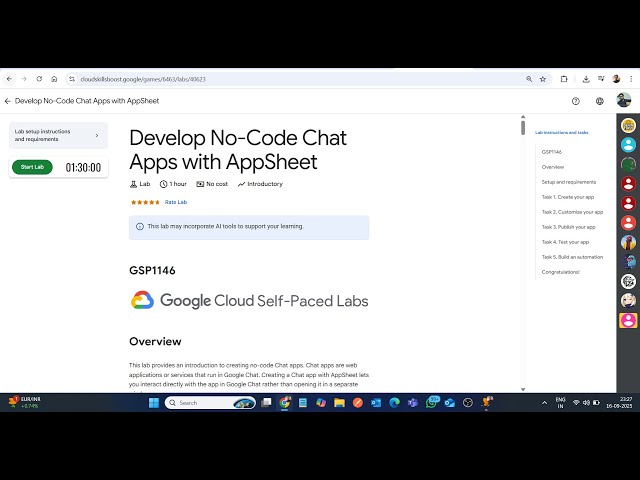Screen dimensions: 640x480
Task: Reload the current page
Action: coord(39,79)
